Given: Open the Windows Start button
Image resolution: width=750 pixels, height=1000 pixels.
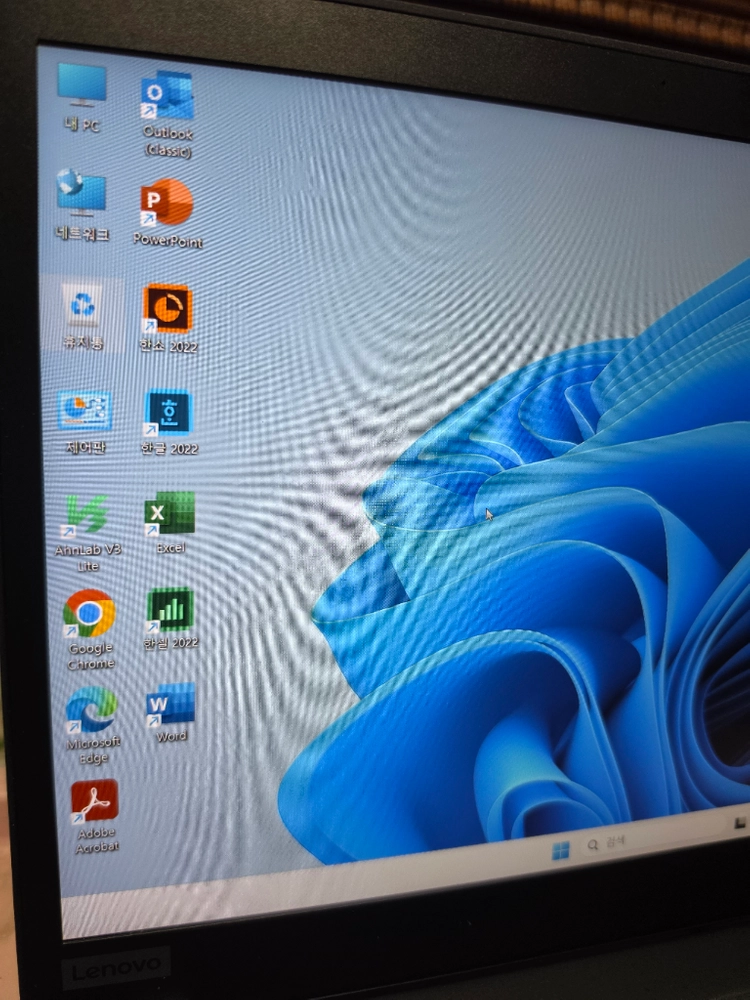Looking at the screenshot, I should pos(561,851).
